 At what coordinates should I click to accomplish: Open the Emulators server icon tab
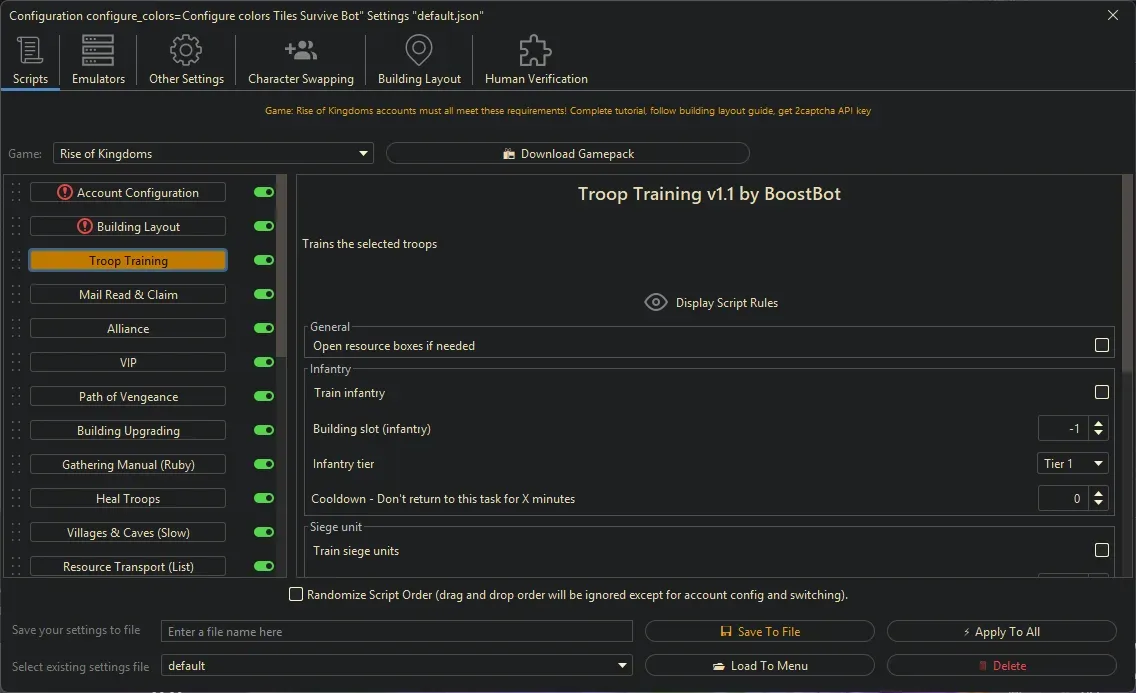click(x=98, y=50)
